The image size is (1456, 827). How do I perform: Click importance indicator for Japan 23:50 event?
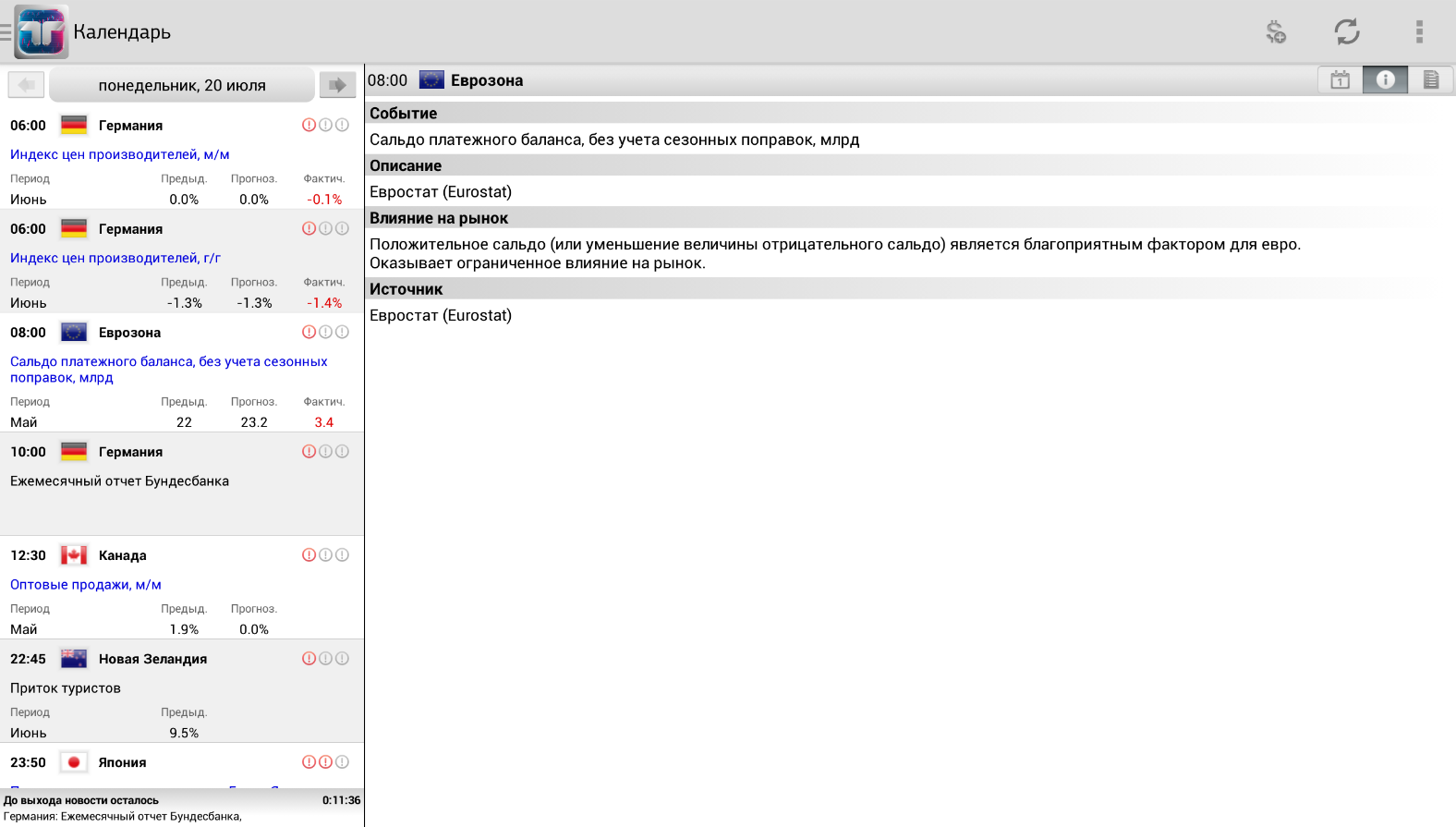[325, 762]
